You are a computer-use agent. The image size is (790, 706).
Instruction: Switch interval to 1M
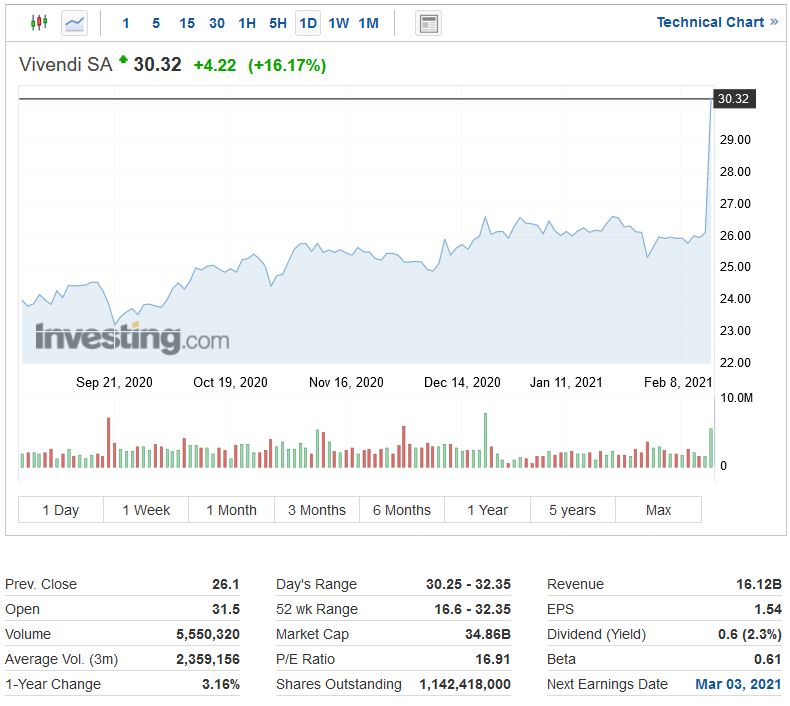(x=369, y=23)
